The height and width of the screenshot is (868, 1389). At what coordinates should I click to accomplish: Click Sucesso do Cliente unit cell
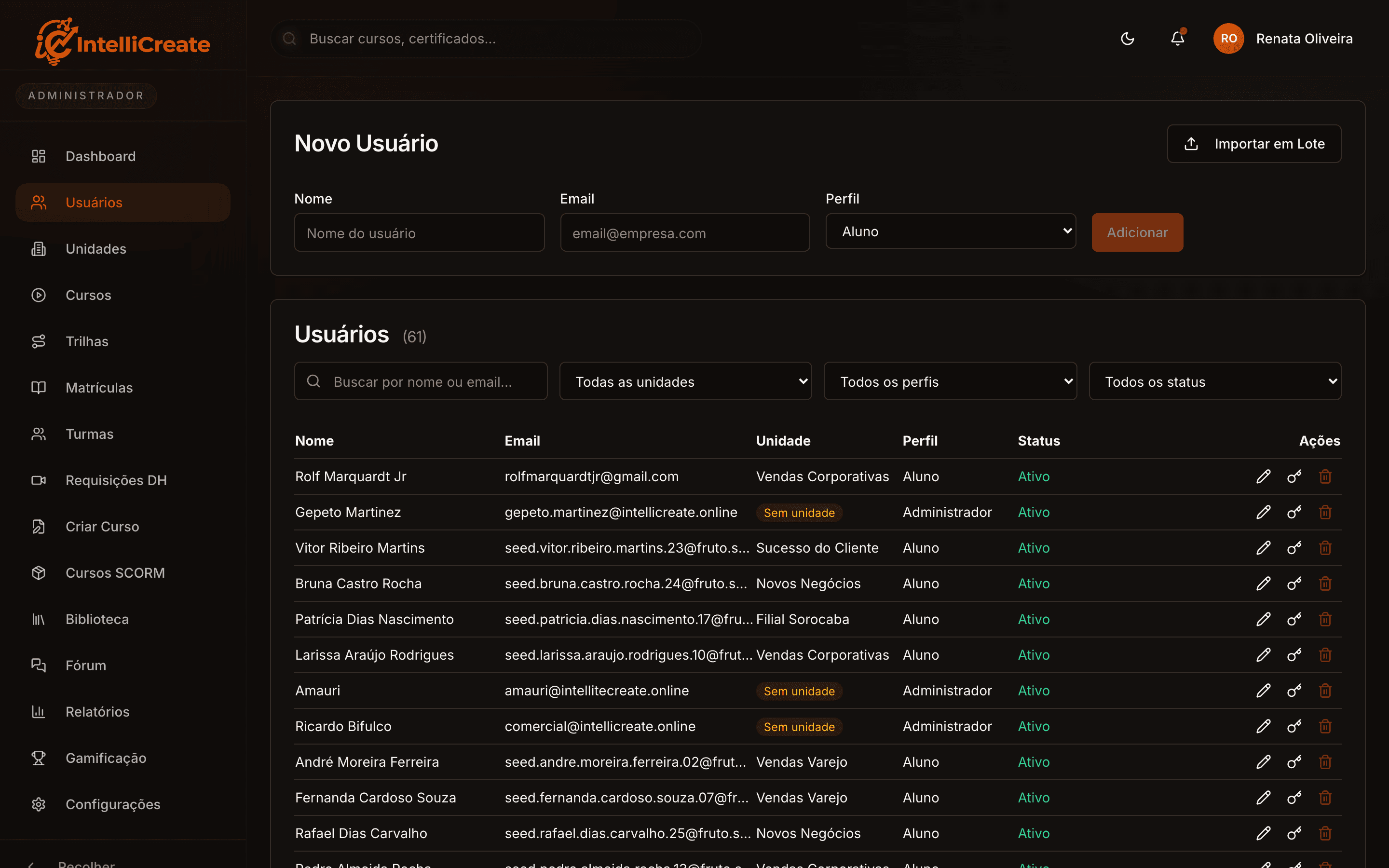point(817,548)
